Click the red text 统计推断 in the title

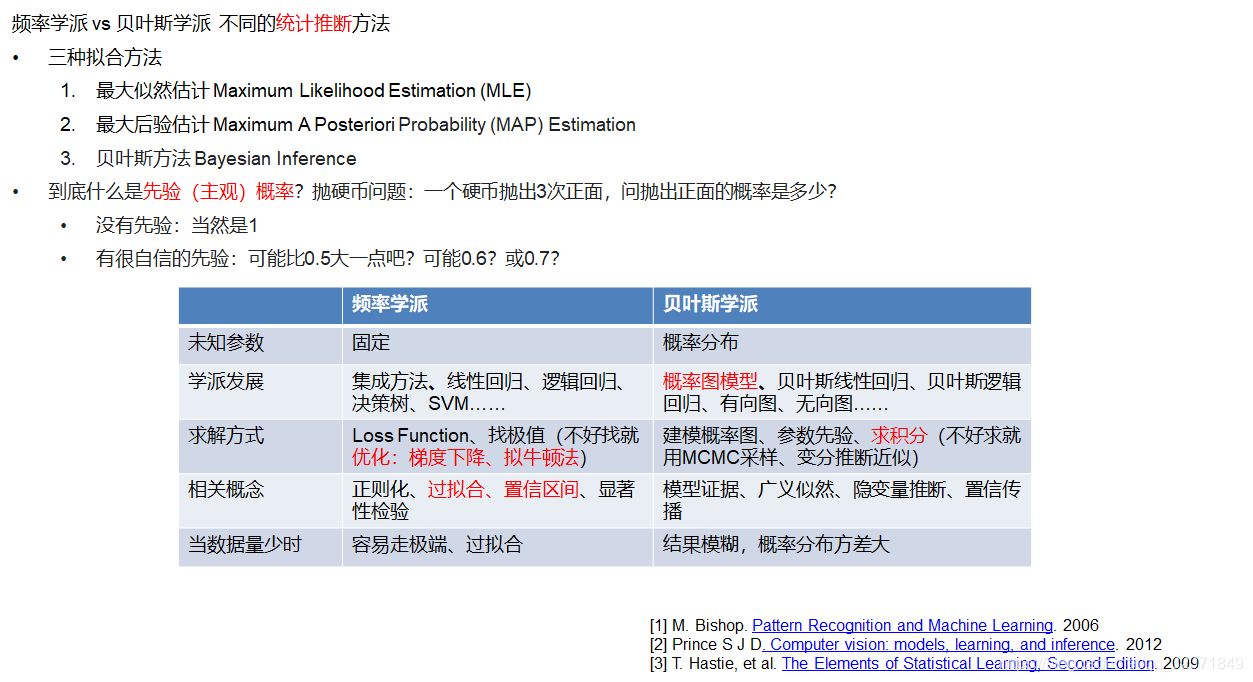(x=314, y=24)
